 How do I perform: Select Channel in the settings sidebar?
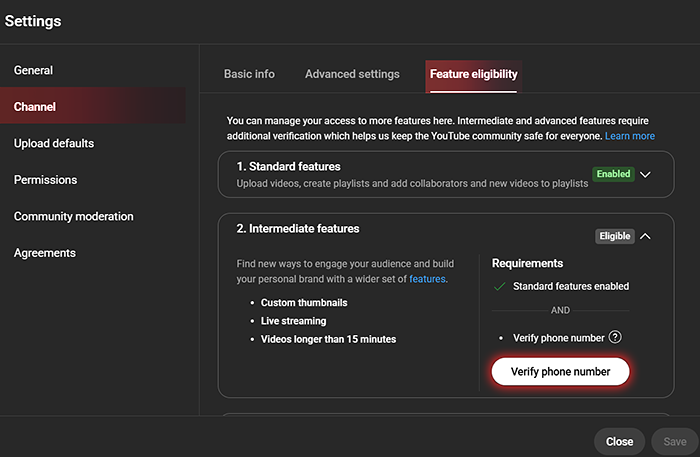pyautogui.click(x=35, y=106)
